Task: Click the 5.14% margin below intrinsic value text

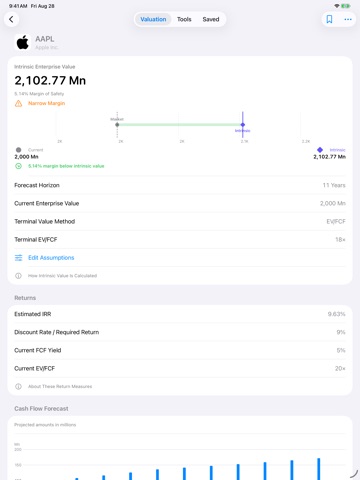Action: (66, 166)
